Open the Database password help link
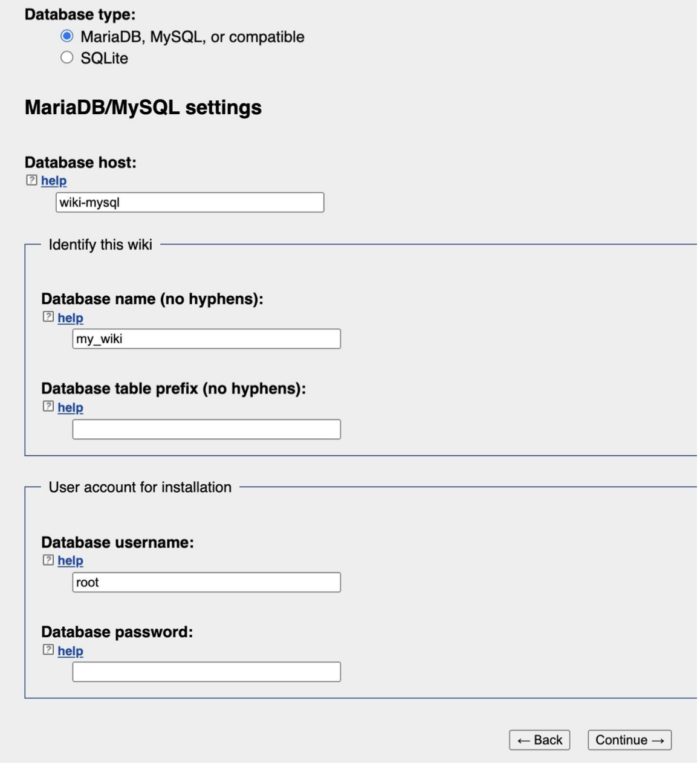Viewport: 700px width, 764px height. (70, 650)
